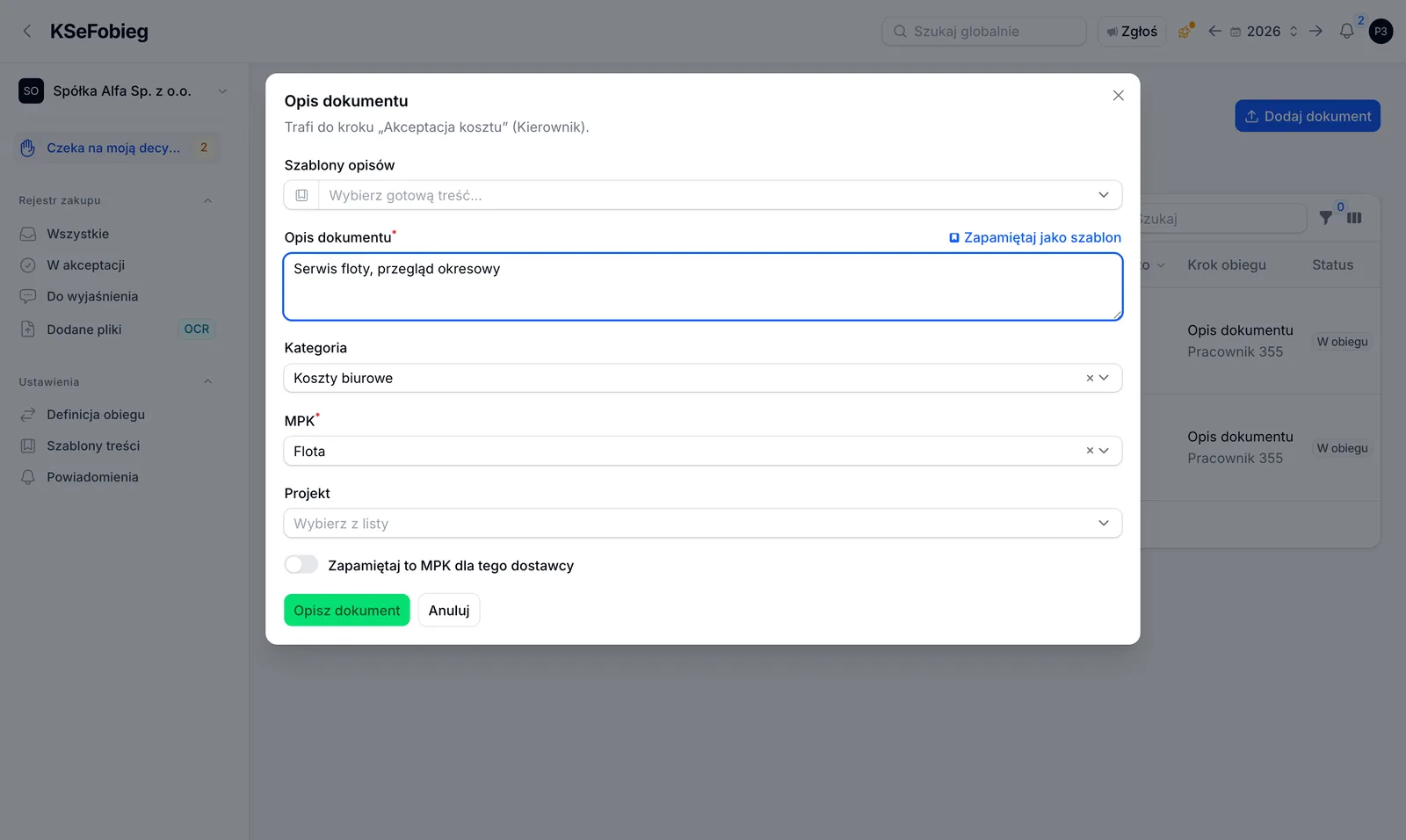This screenshot has width=1406, height=840.
Task: Click the table Szukaj search field
Action: (1223, 219)
